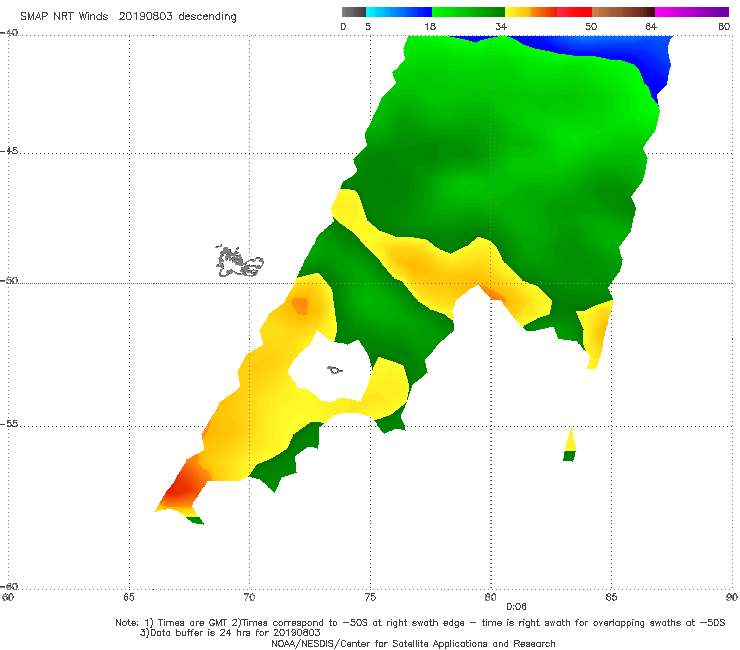Click the red segment of the color bar
The width and height of the screenshot is (740, 650).
(574, 12)
